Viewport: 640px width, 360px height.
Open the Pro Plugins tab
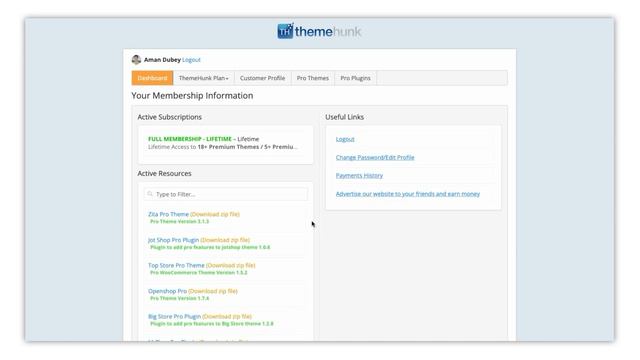click(x=356, y=78)
